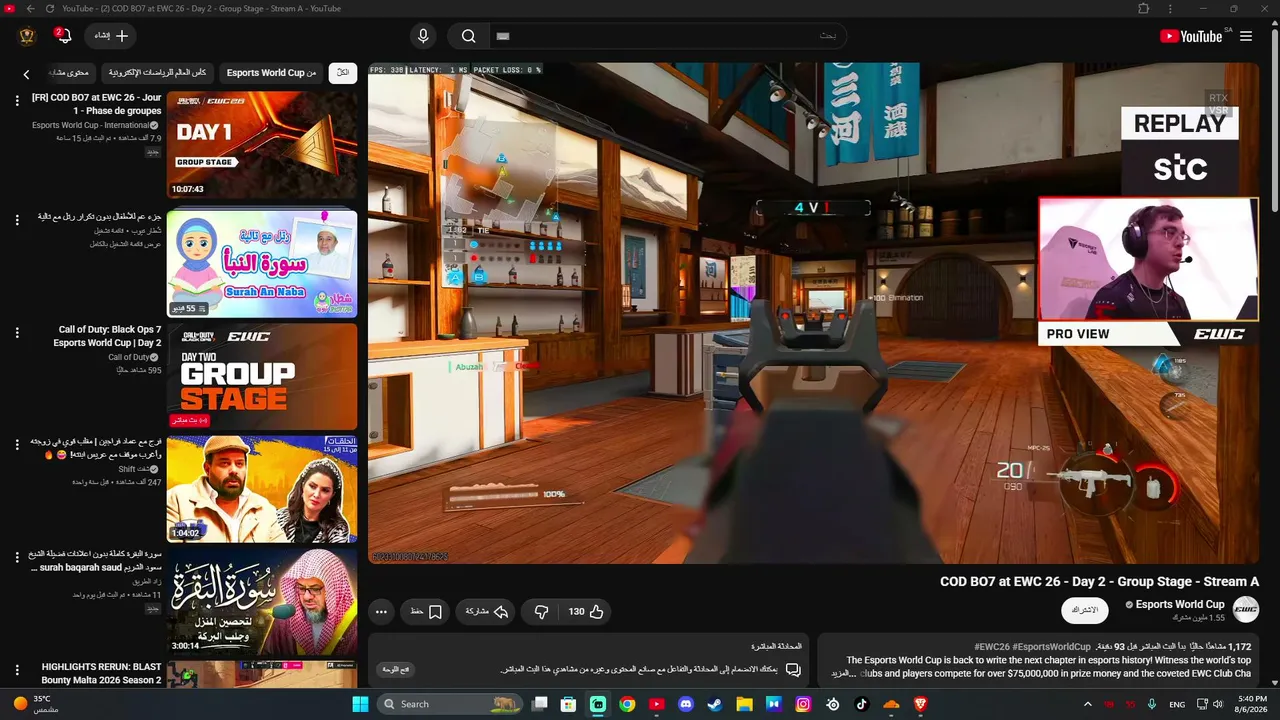Subscribe to Esports World Cup channel
The width and height of the screenshot is (1280, 720).
tap(1085, 610)
